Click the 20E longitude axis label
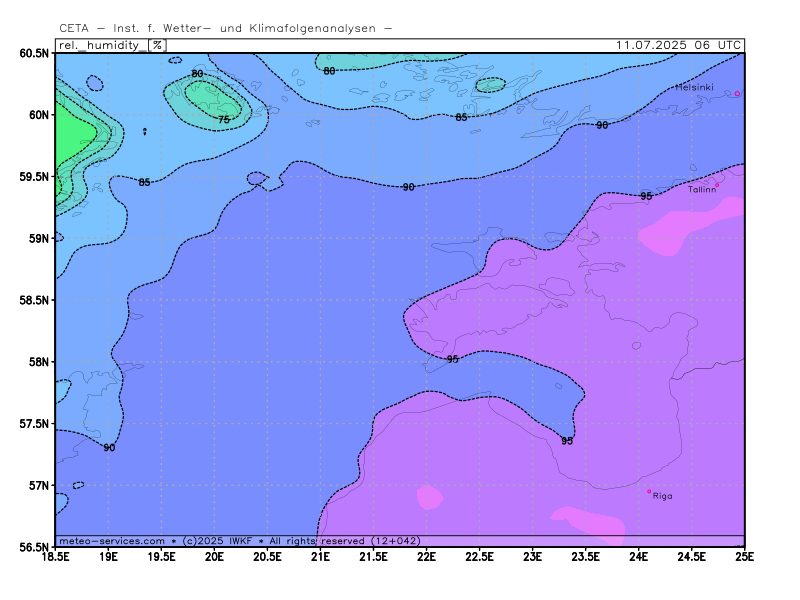Screen dimensions: 800x600 pos(215,557)
